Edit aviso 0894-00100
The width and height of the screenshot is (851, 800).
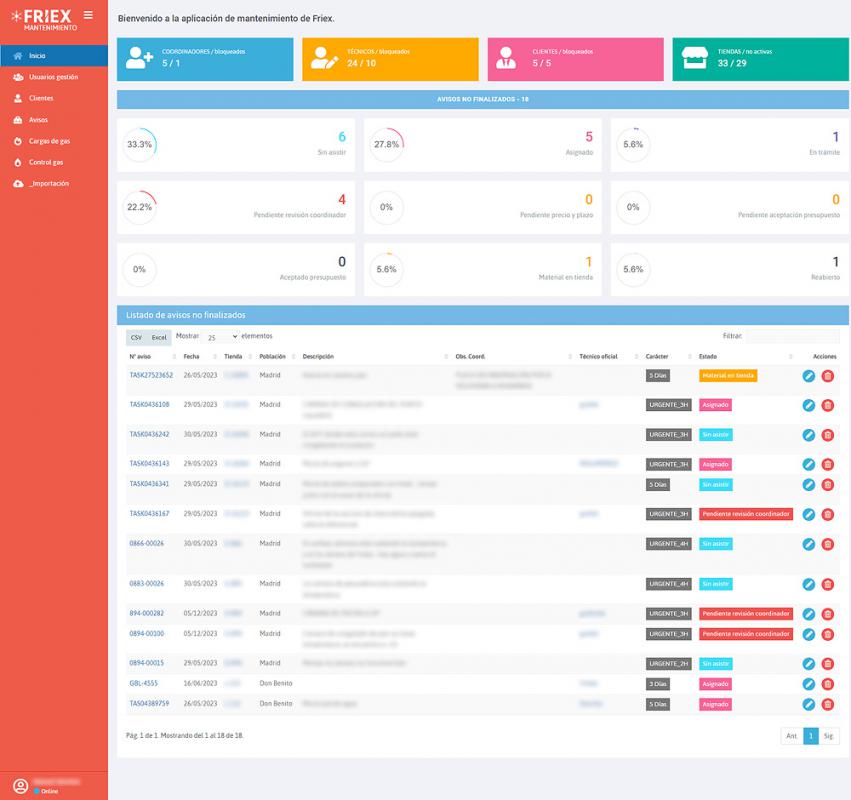tap(808, 634)
